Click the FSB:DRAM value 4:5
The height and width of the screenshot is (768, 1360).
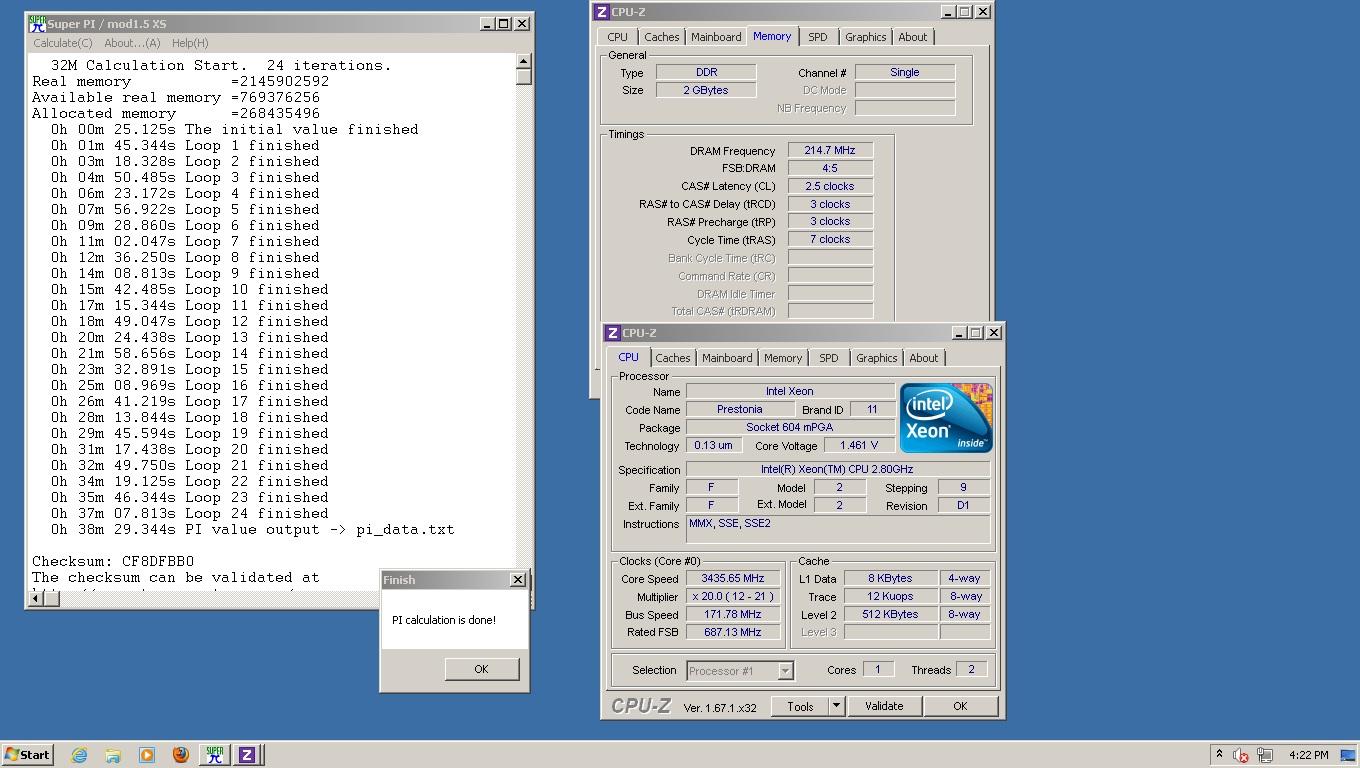tap(830, 168)
